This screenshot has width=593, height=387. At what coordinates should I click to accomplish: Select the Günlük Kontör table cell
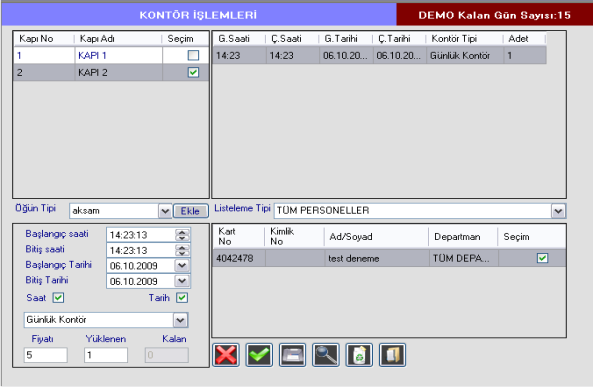click(x=465, y=56)
